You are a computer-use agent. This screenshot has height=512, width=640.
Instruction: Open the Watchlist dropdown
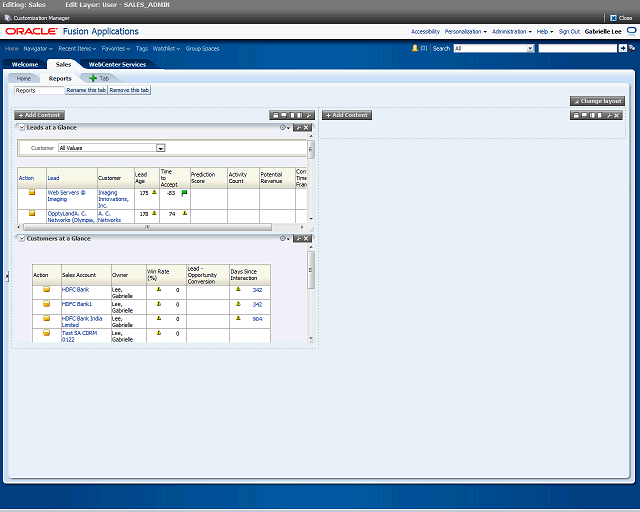click(167, 49)
